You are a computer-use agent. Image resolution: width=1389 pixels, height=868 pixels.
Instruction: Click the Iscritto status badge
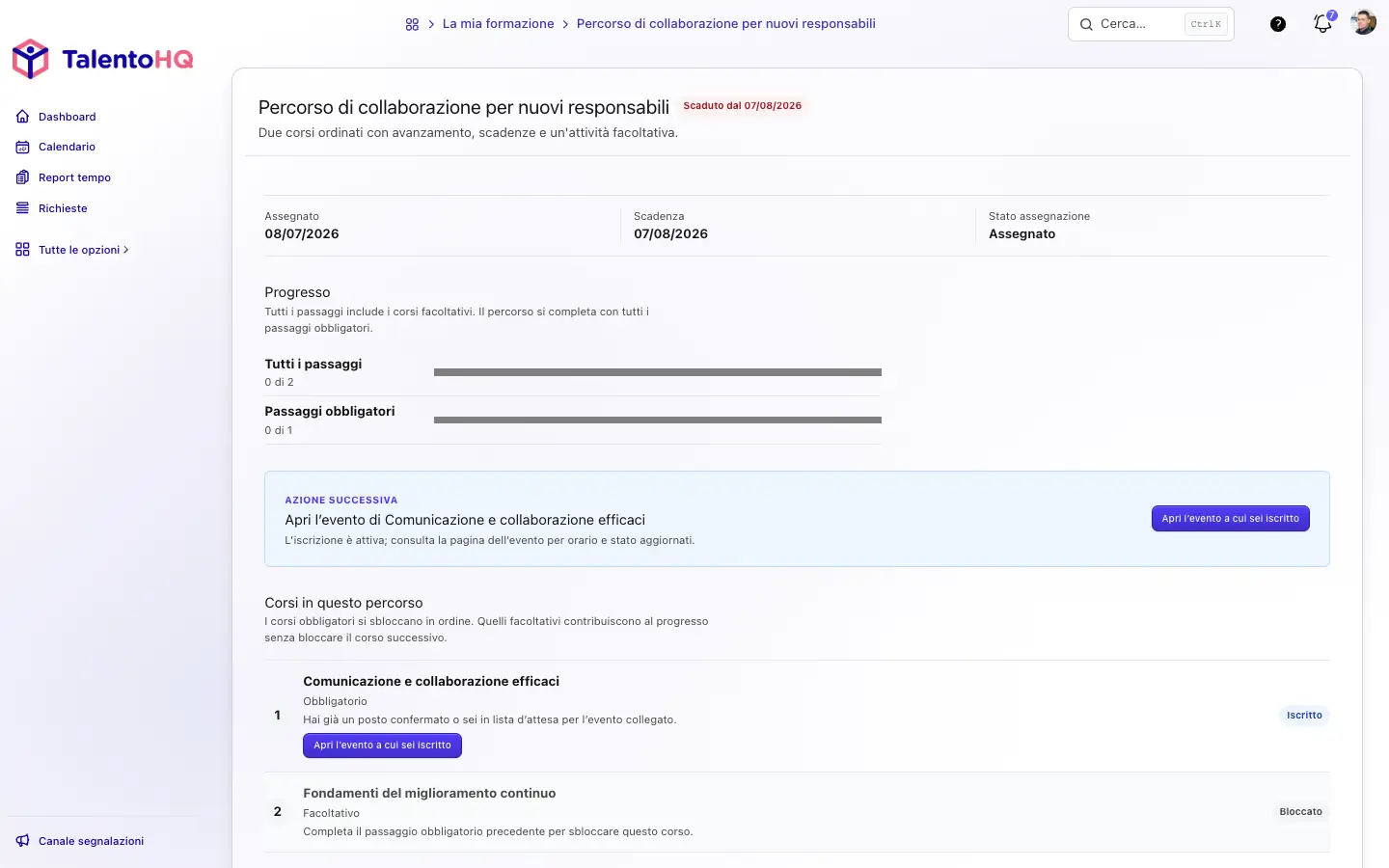click(1304, 716)
